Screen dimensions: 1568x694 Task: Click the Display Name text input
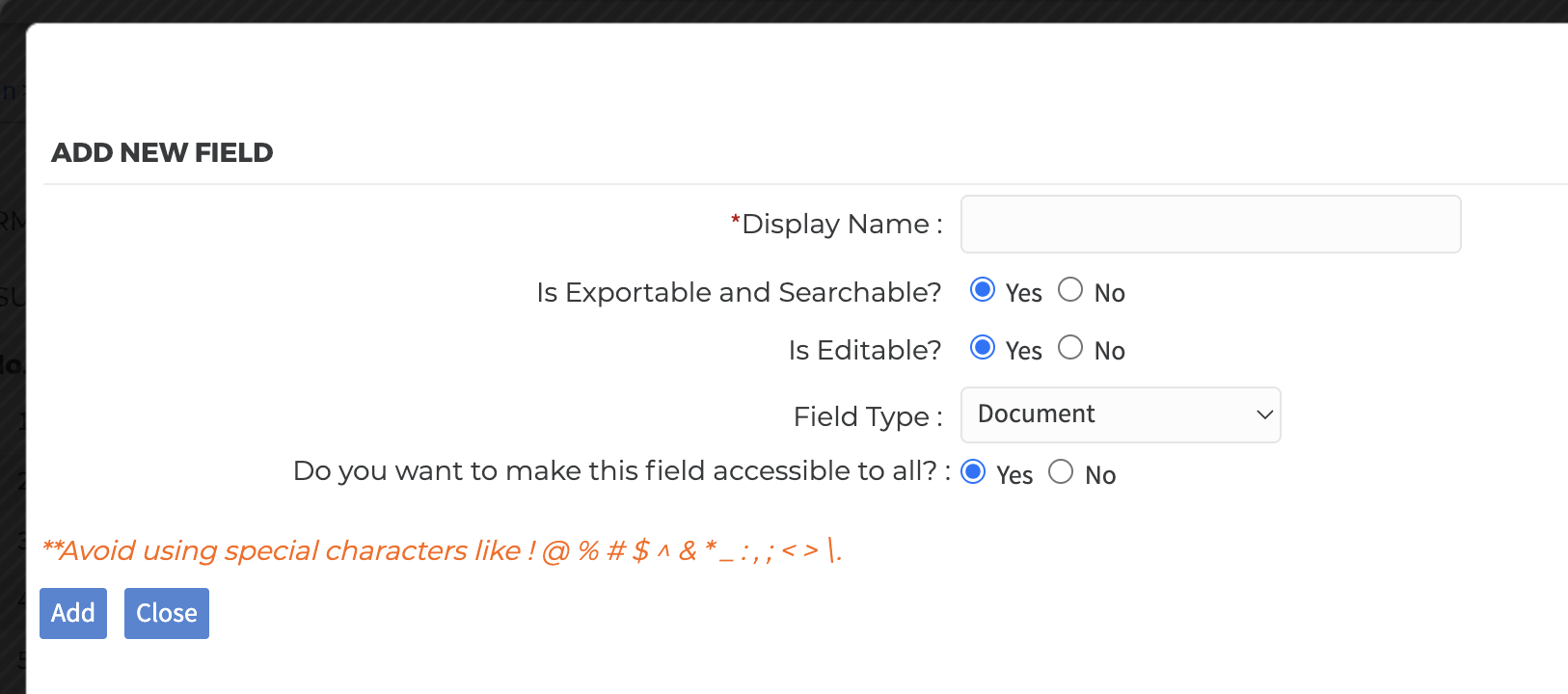pyautogui.click(x=1210, y=225)
